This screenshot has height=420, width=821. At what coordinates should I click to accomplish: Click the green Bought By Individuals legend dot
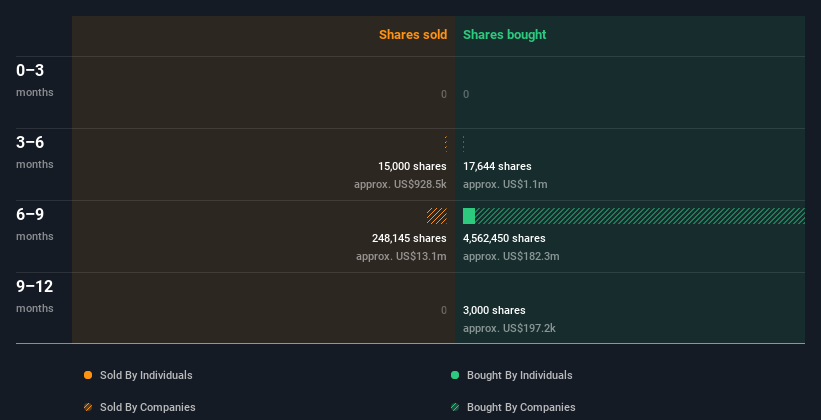tap(455, 375)
